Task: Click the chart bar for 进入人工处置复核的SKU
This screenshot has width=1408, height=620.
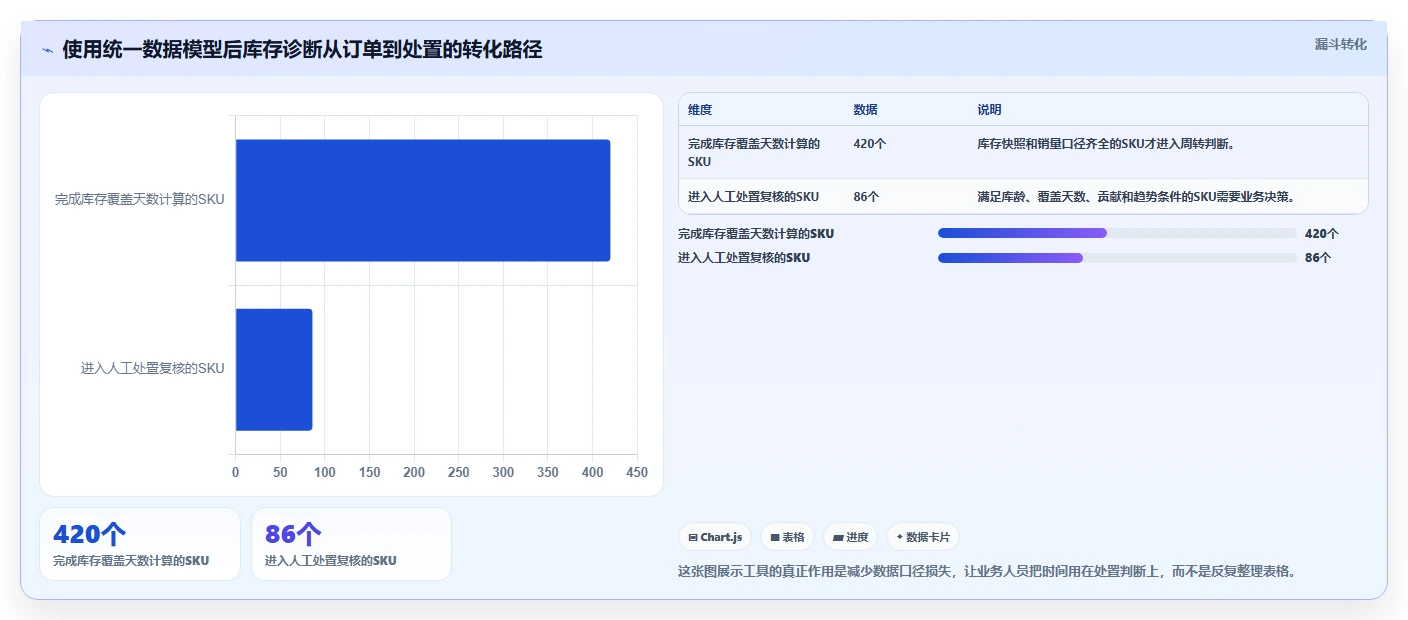Action: tap(274, 369)
